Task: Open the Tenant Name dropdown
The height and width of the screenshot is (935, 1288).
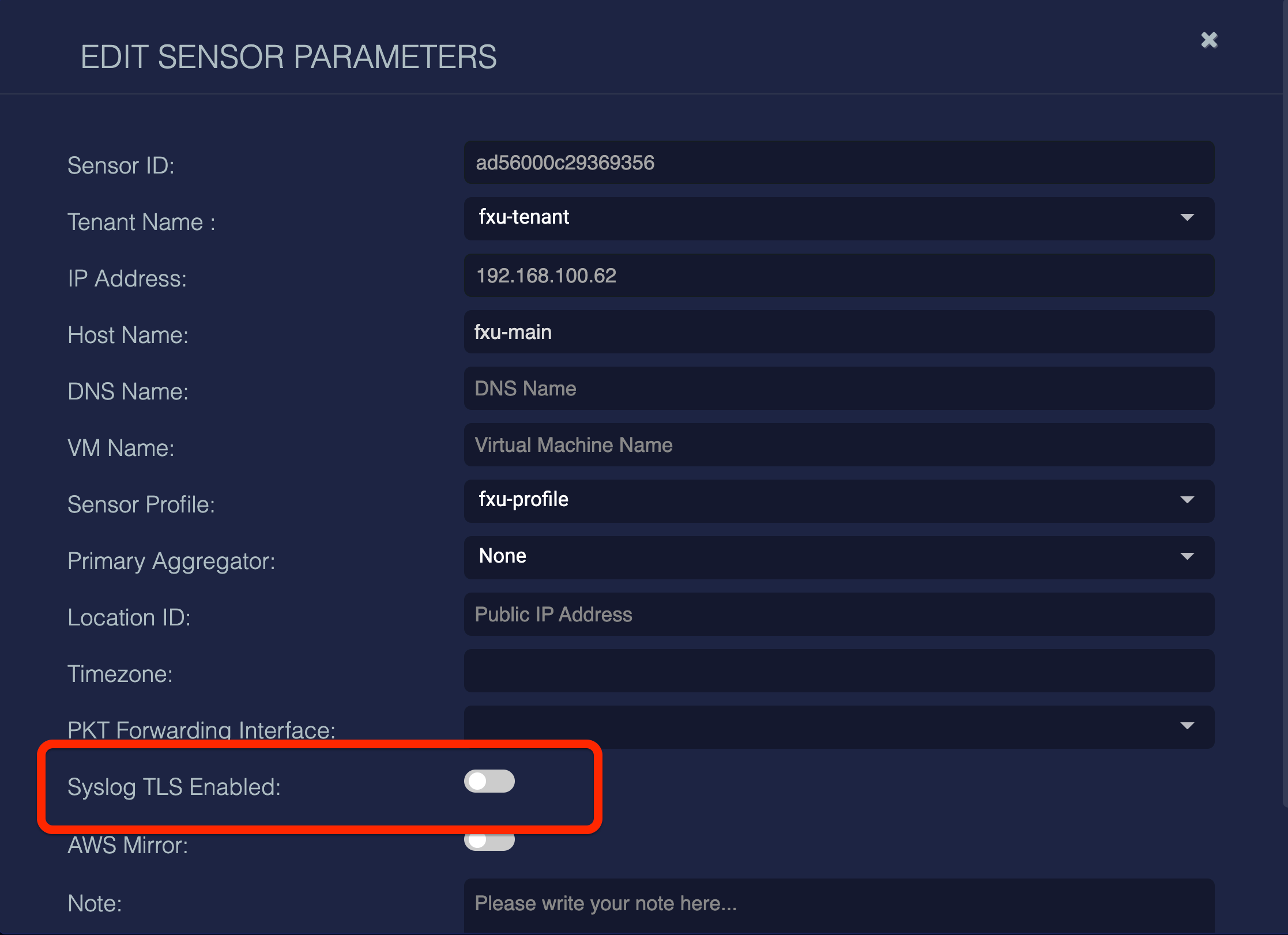Action: click(x=839, y=218)
